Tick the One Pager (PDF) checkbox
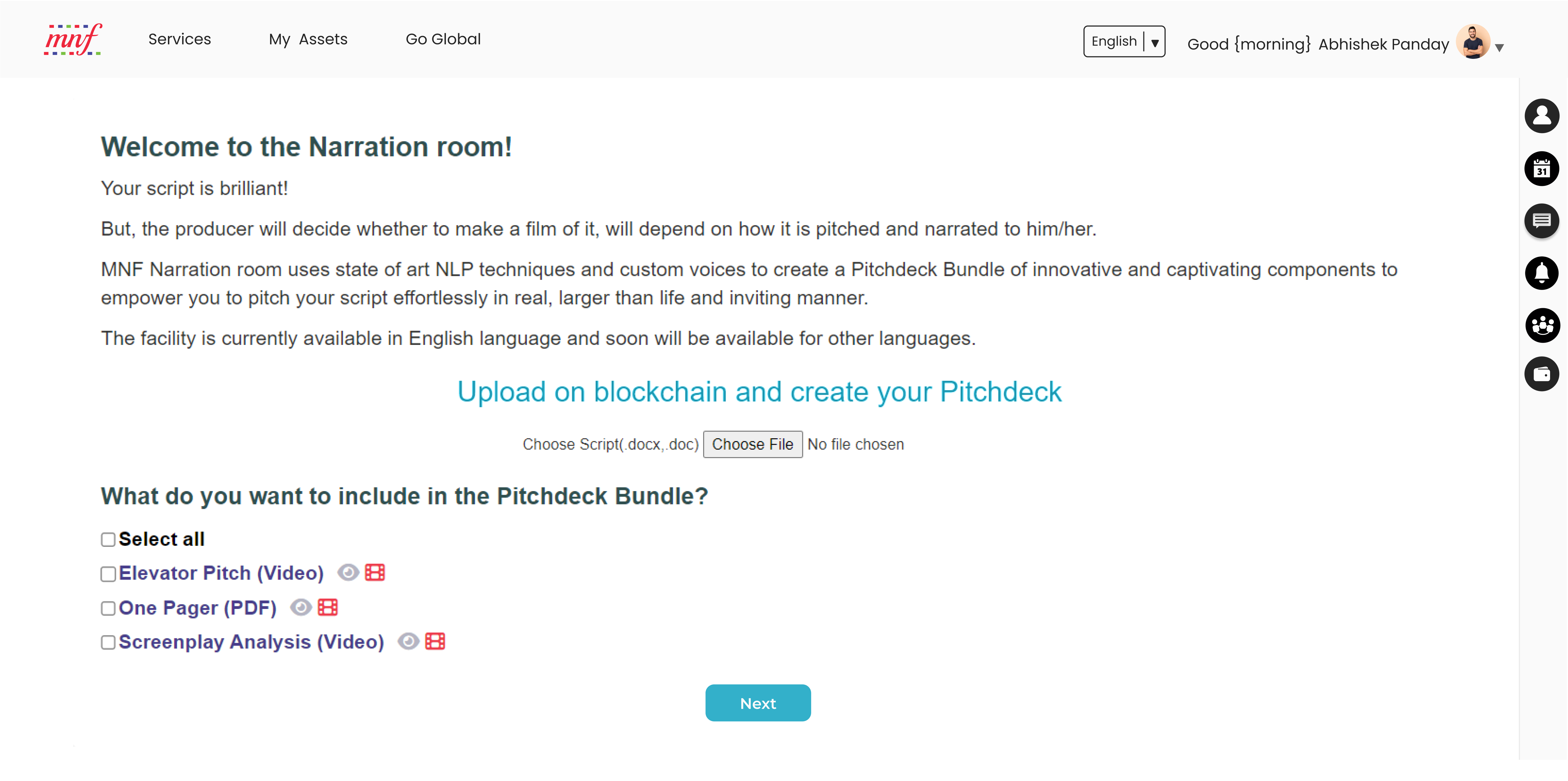1568x781 pixels. point(108,609)
